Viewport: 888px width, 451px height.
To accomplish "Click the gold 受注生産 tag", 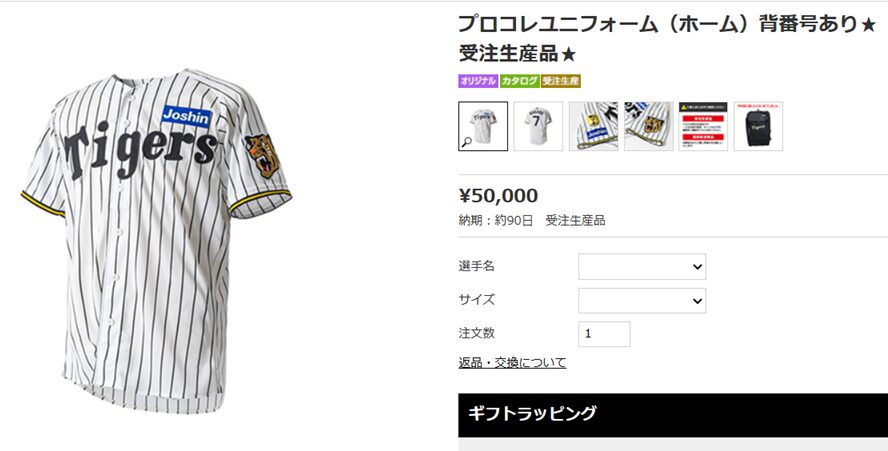I will (x=561, y=81).
